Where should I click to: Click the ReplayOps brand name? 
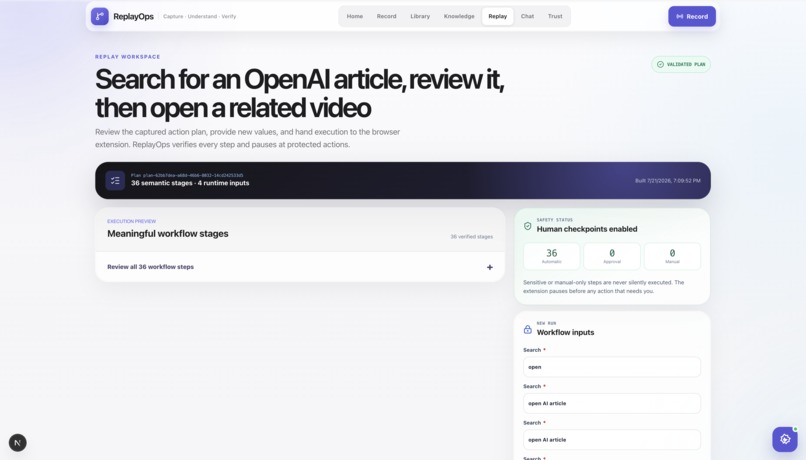click(133, 16)
